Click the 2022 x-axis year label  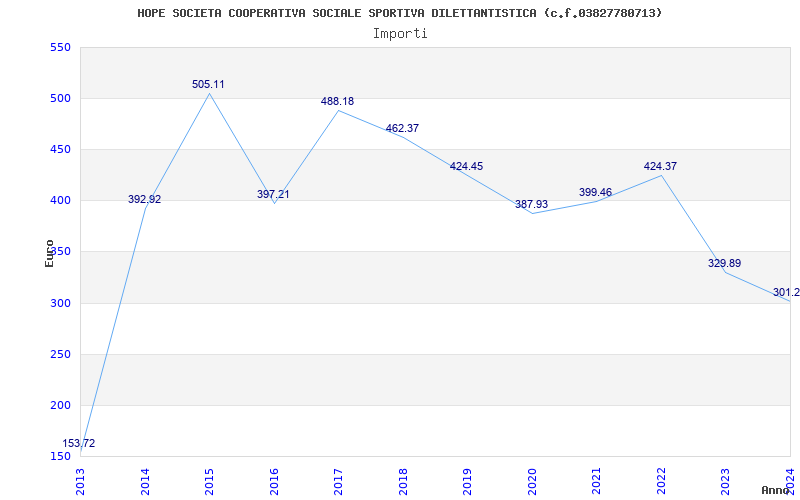pos(661,481)
